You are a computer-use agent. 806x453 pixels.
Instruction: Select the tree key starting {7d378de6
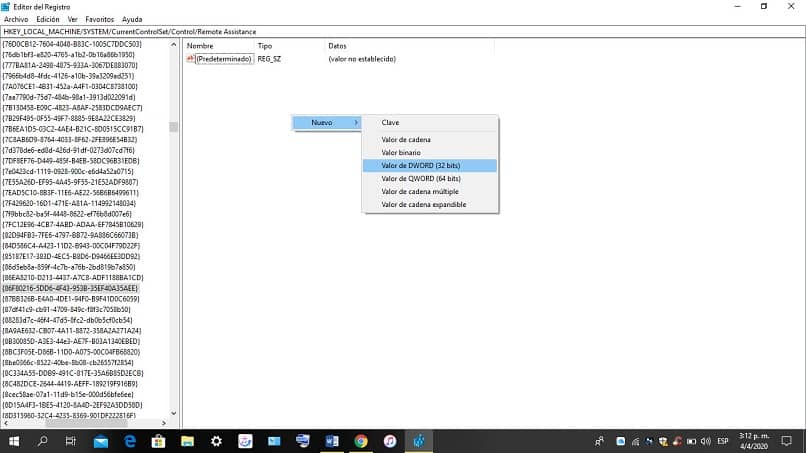(68, 150)
